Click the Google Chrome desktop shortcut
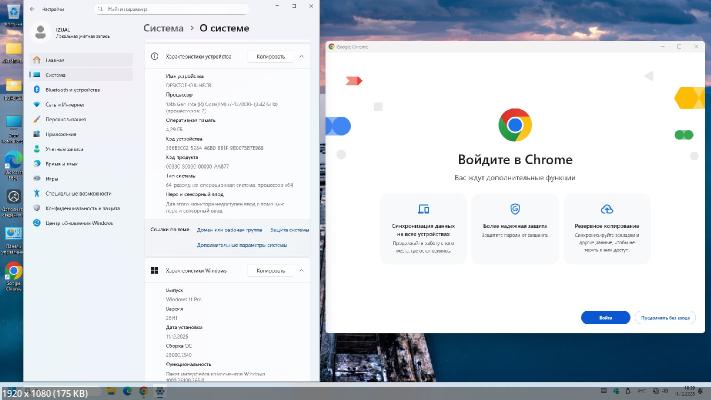This screenshot has width=711, height=400. point(13,274)
